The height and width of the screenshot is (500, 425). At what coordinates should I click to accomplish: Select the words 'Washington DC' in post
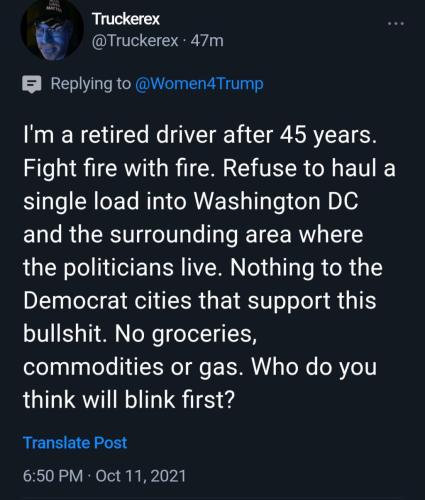(276, 201)
